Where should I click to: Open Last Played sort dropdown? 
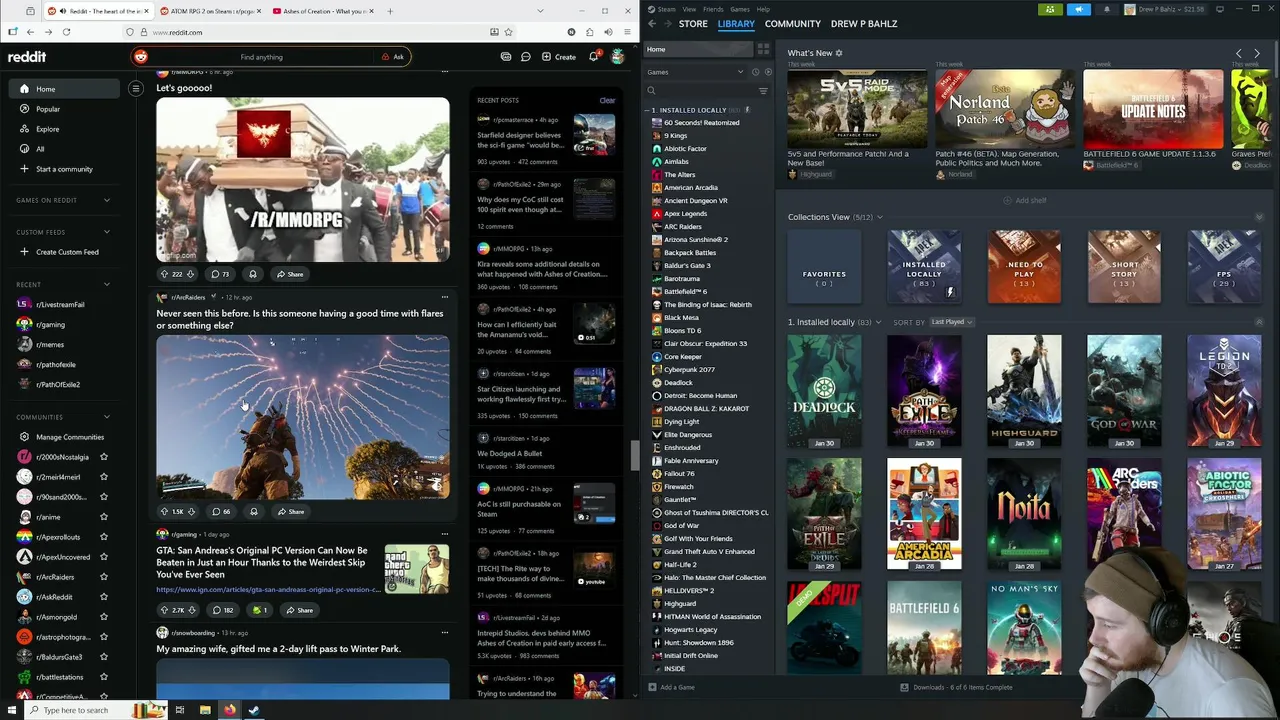click(951, 322)
